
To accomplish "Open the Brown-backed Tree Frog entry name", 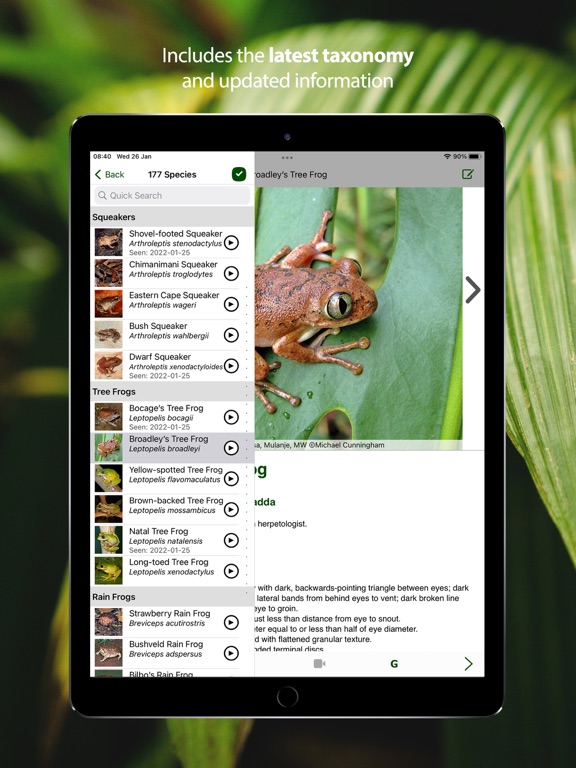I will [x=176, y=501].
